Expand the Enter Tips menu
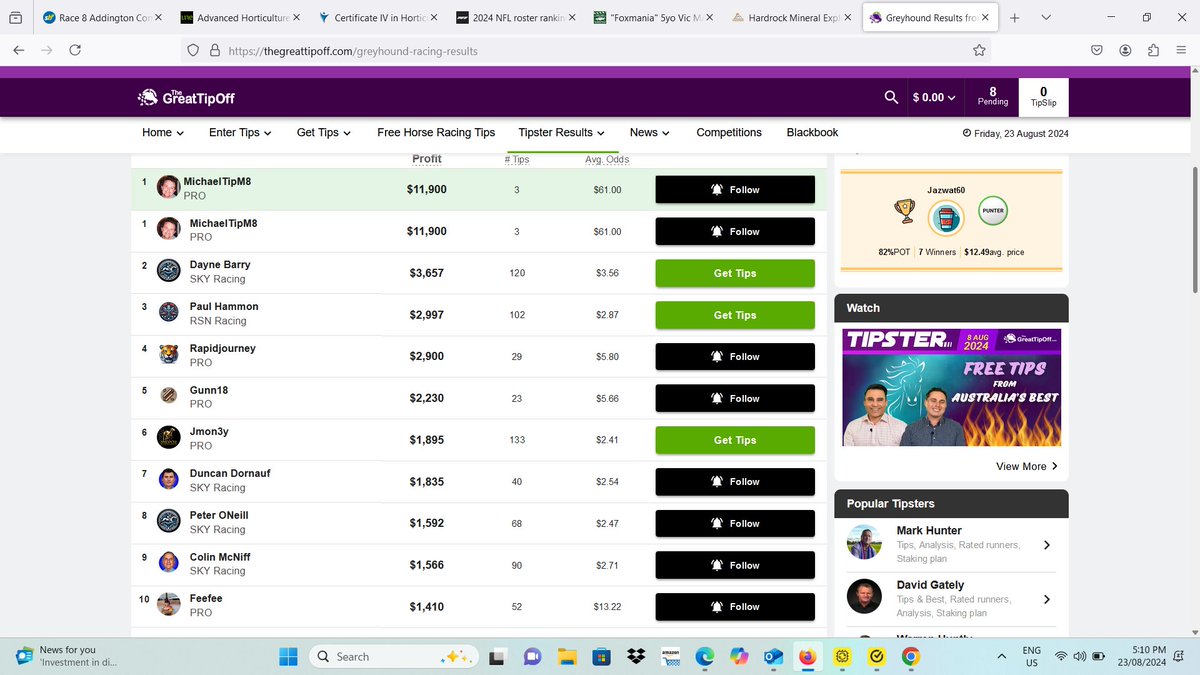1200x675 pixels. [x=240, y=132]
